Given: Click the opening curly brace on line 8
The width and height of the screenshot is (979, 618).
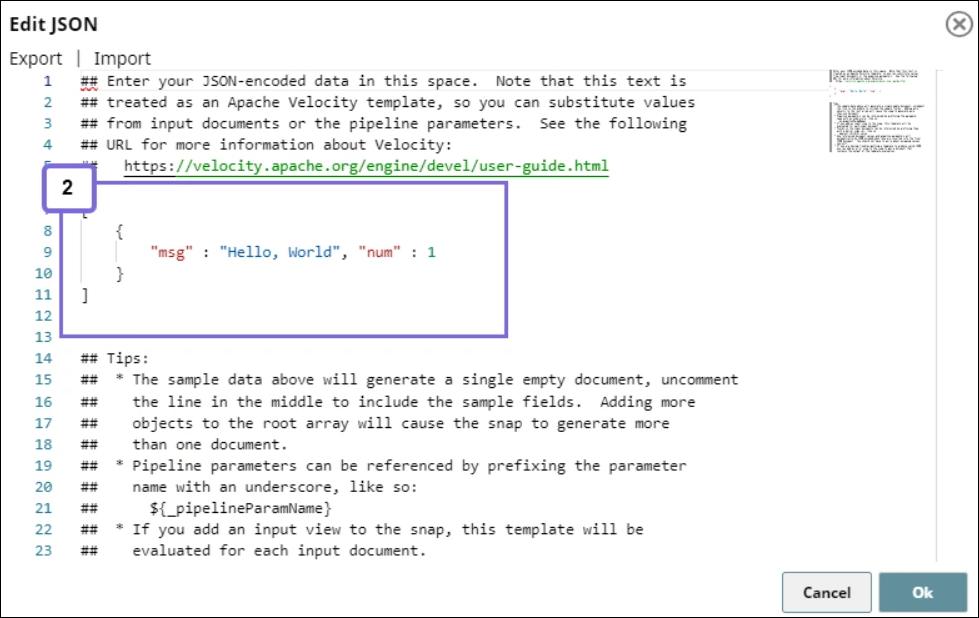Looking at the screenshot, I should pyautogui.click(x=120, y=231).
